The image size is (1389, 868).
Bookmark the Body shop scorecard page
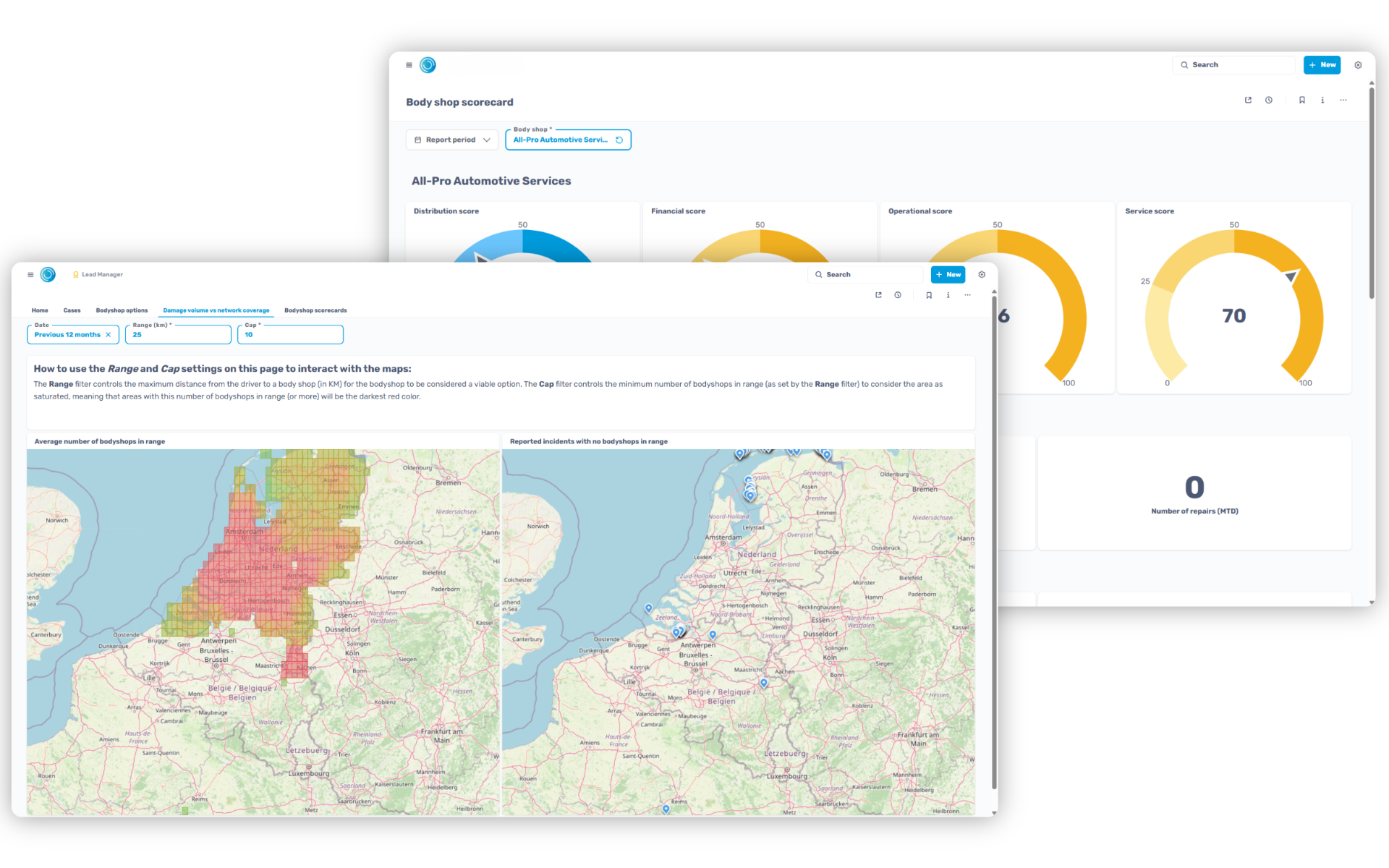click(x=1302, y=101)
